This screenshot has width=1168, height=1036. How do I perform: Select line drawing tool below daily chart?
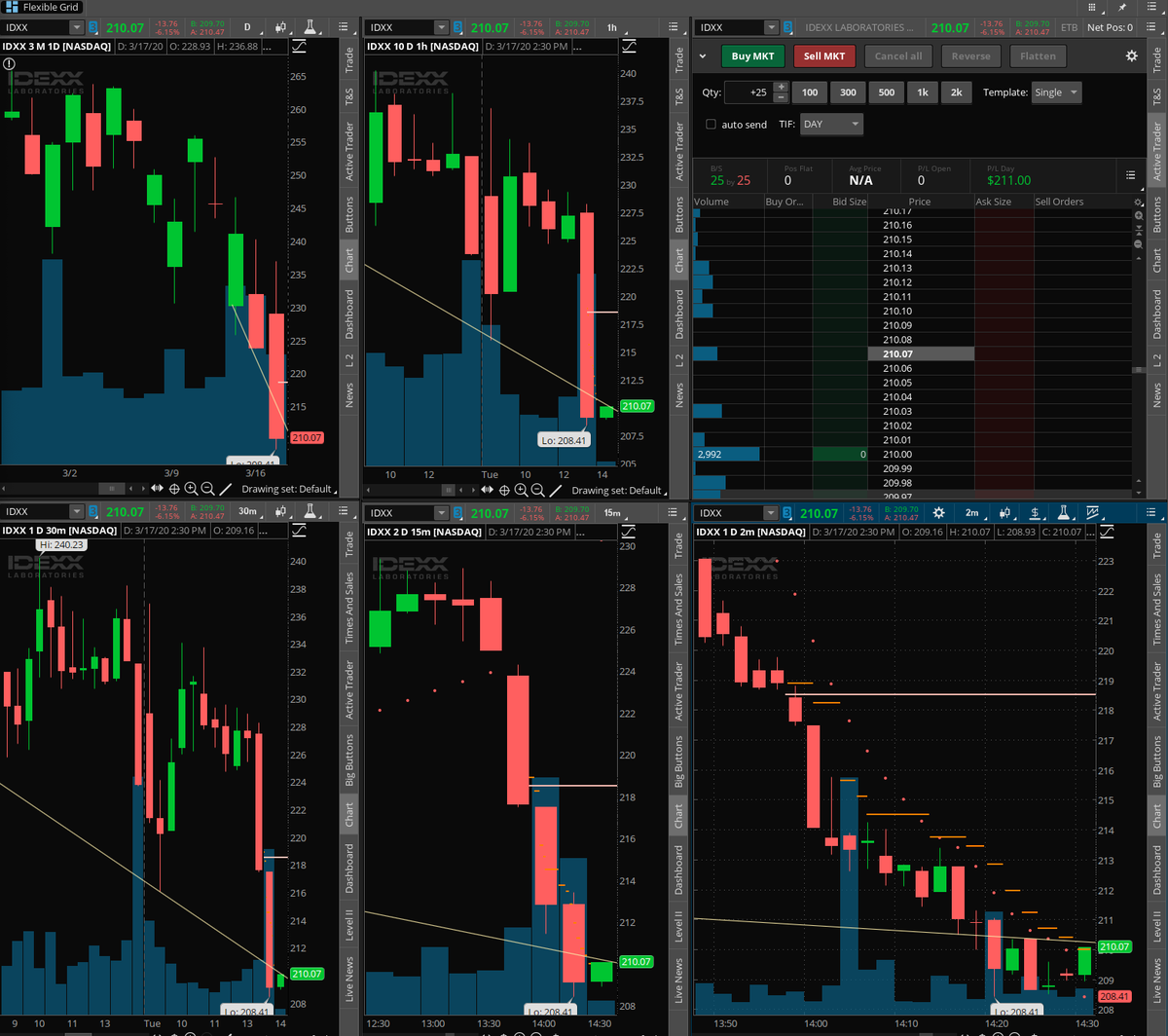pos(225,489)
